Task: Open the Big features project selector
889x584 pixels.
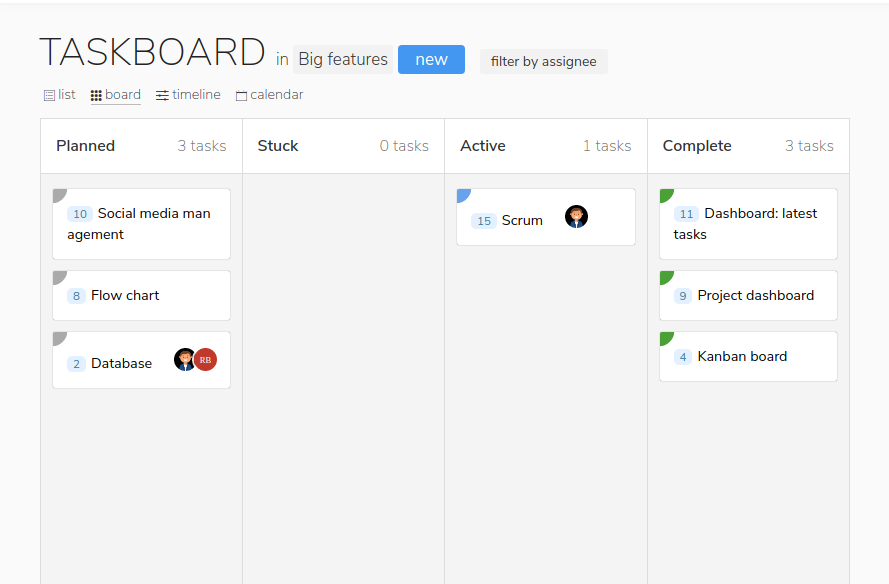Action: (x=343, y=60)
